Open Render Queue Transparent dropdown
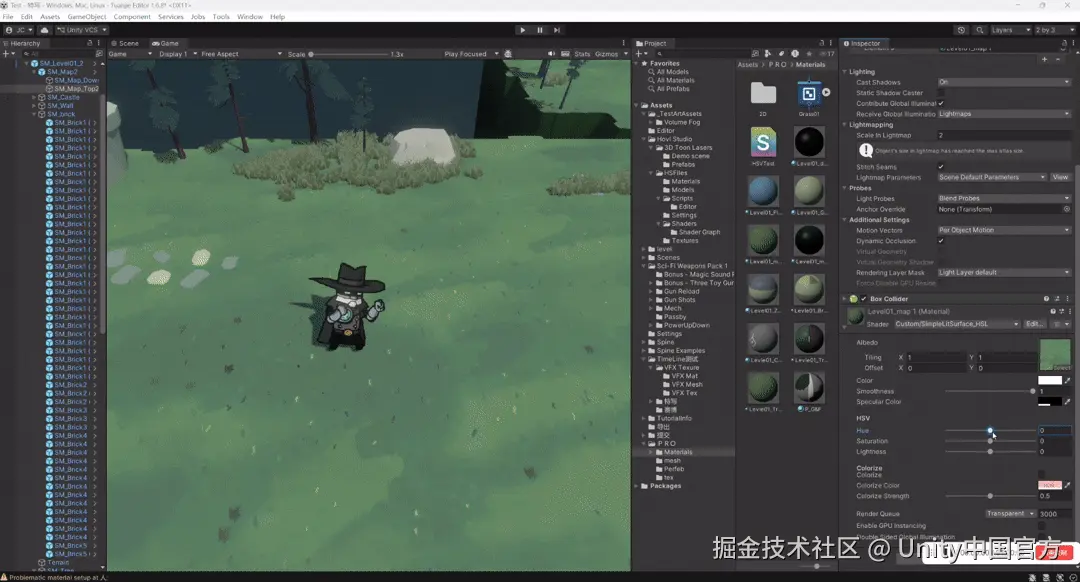This screenshot has height=582, width=1080. point(1010,514)
